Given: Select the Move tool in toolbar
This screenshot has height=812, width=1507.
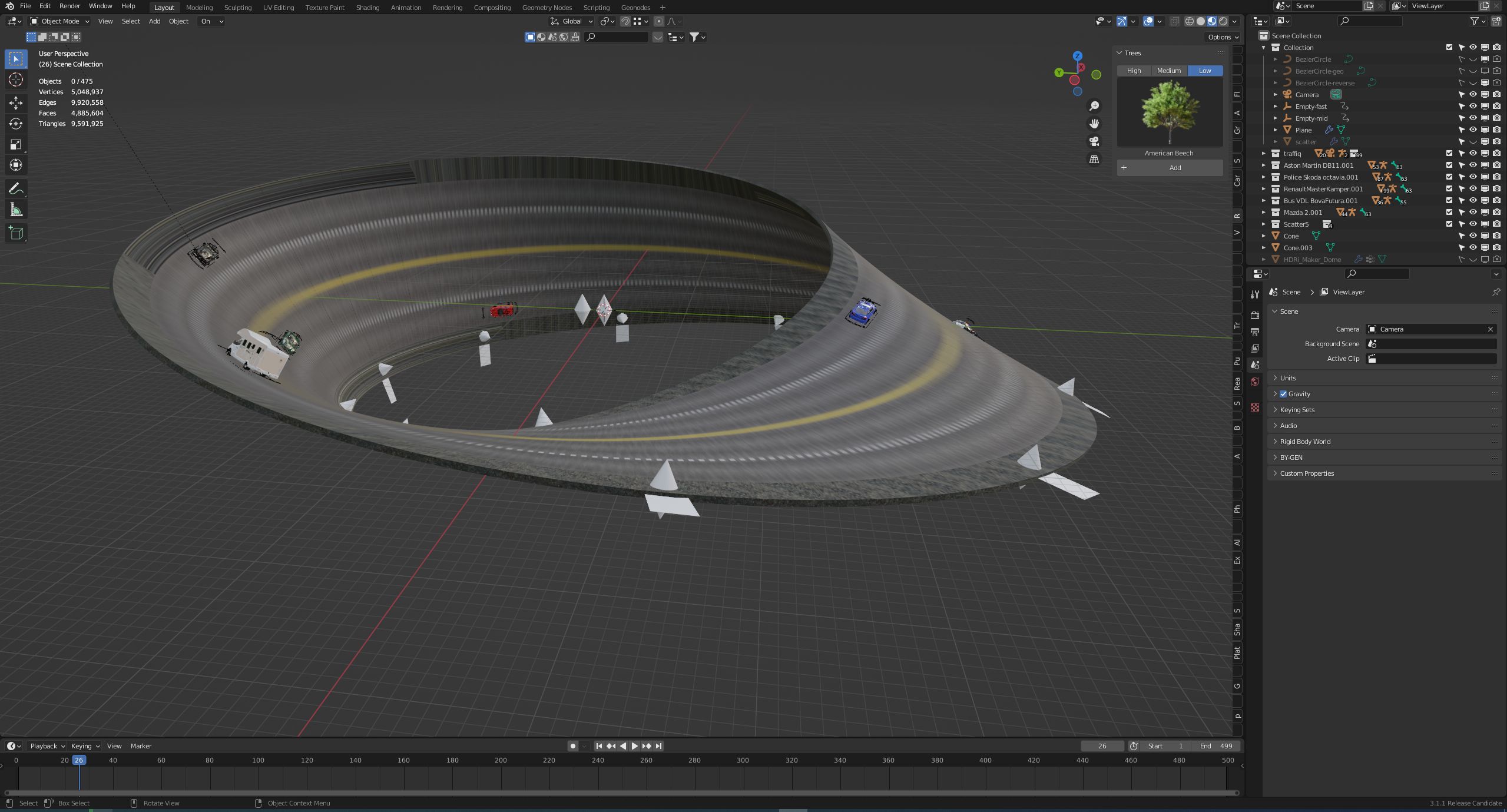Looking at the screenshot, I should (14, 102).
